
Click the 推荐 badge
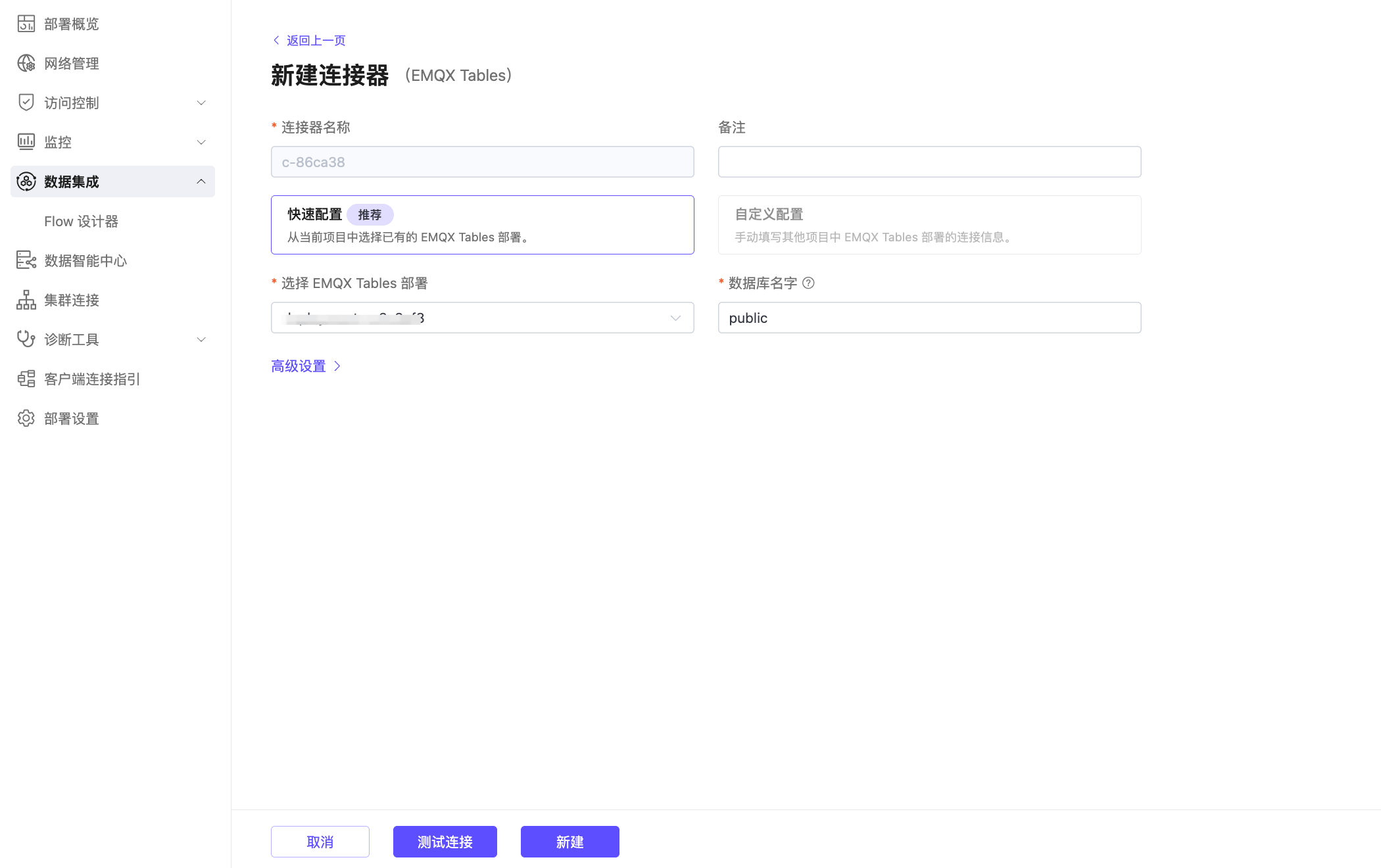(370, 215)
